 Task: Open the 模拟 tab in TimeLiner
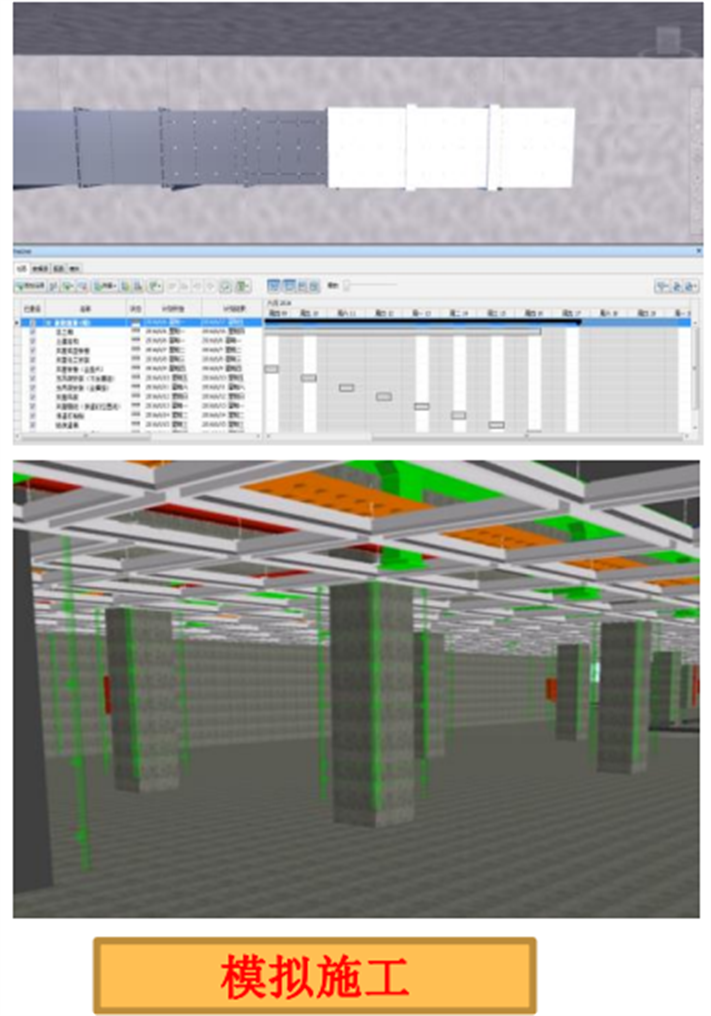[x=74, y=269]
